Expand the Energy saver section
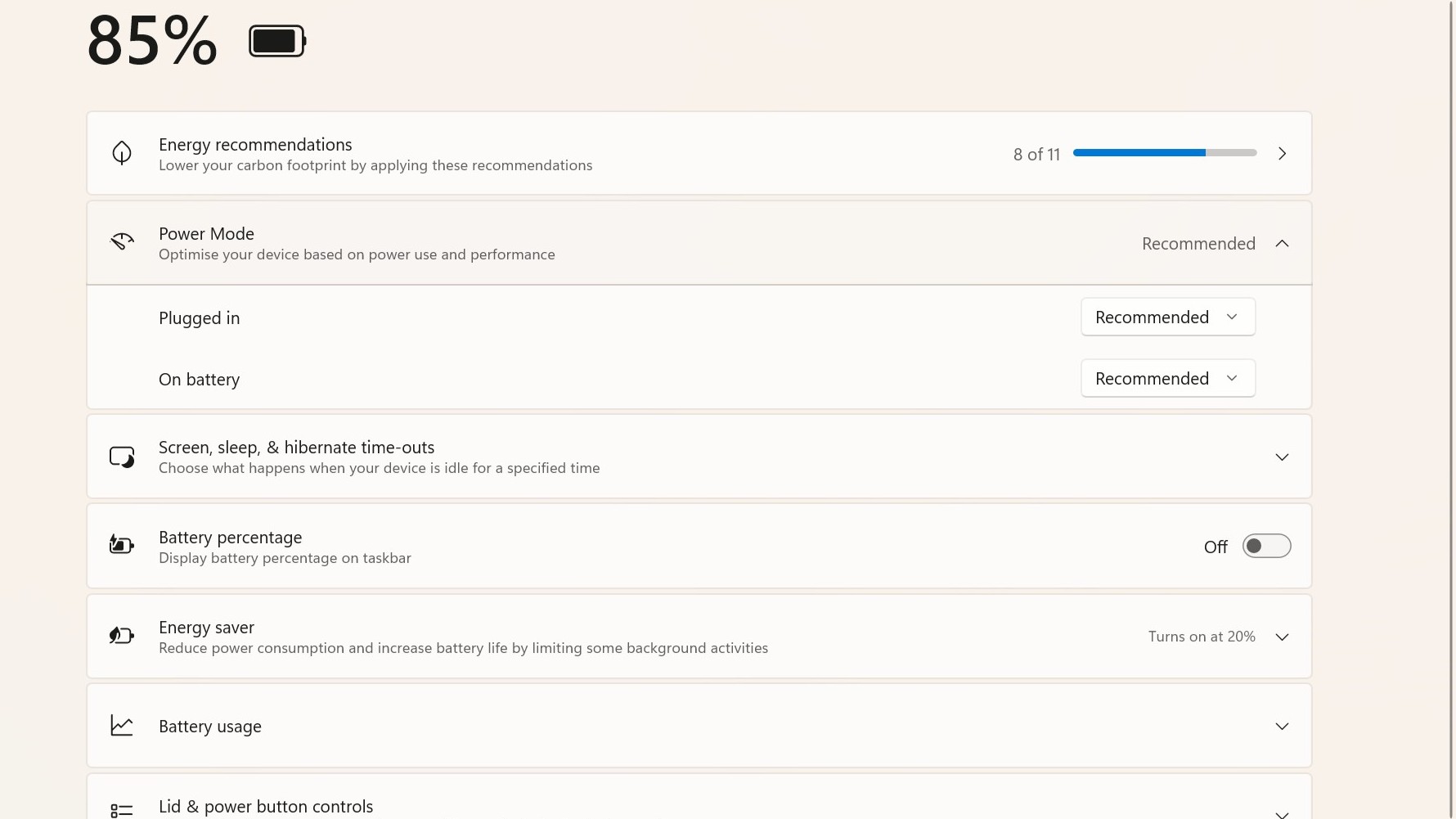 [x=1282, y=637]
